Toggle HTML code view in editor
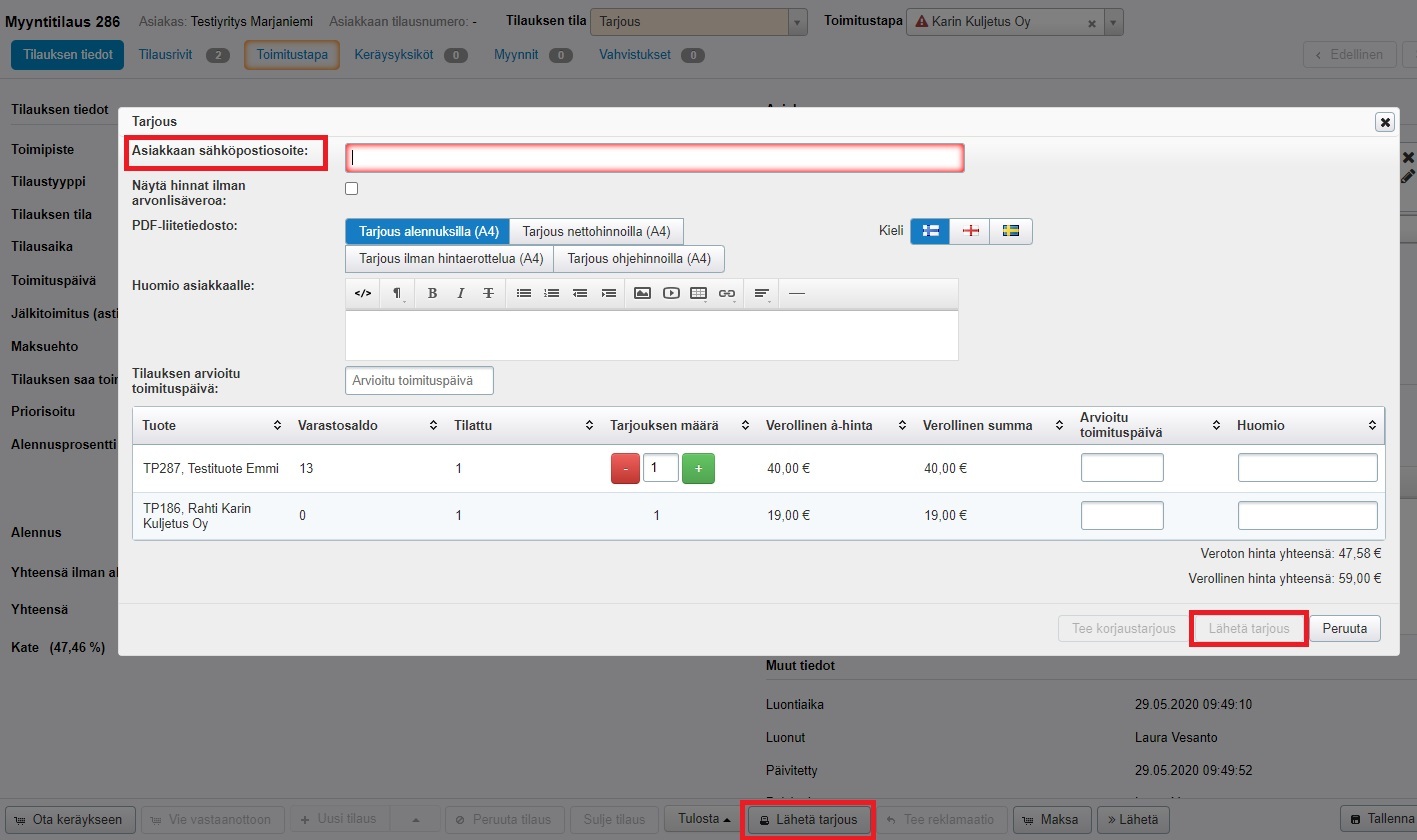Screen dimensions: 1417x840 [363, 293]
